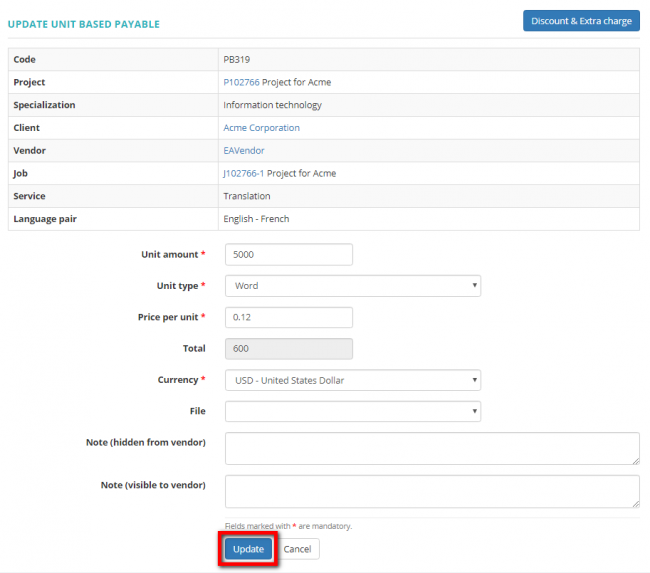Expand the Unit type dropdown
This screenshot has height=573, width=650.
[352, 286]
